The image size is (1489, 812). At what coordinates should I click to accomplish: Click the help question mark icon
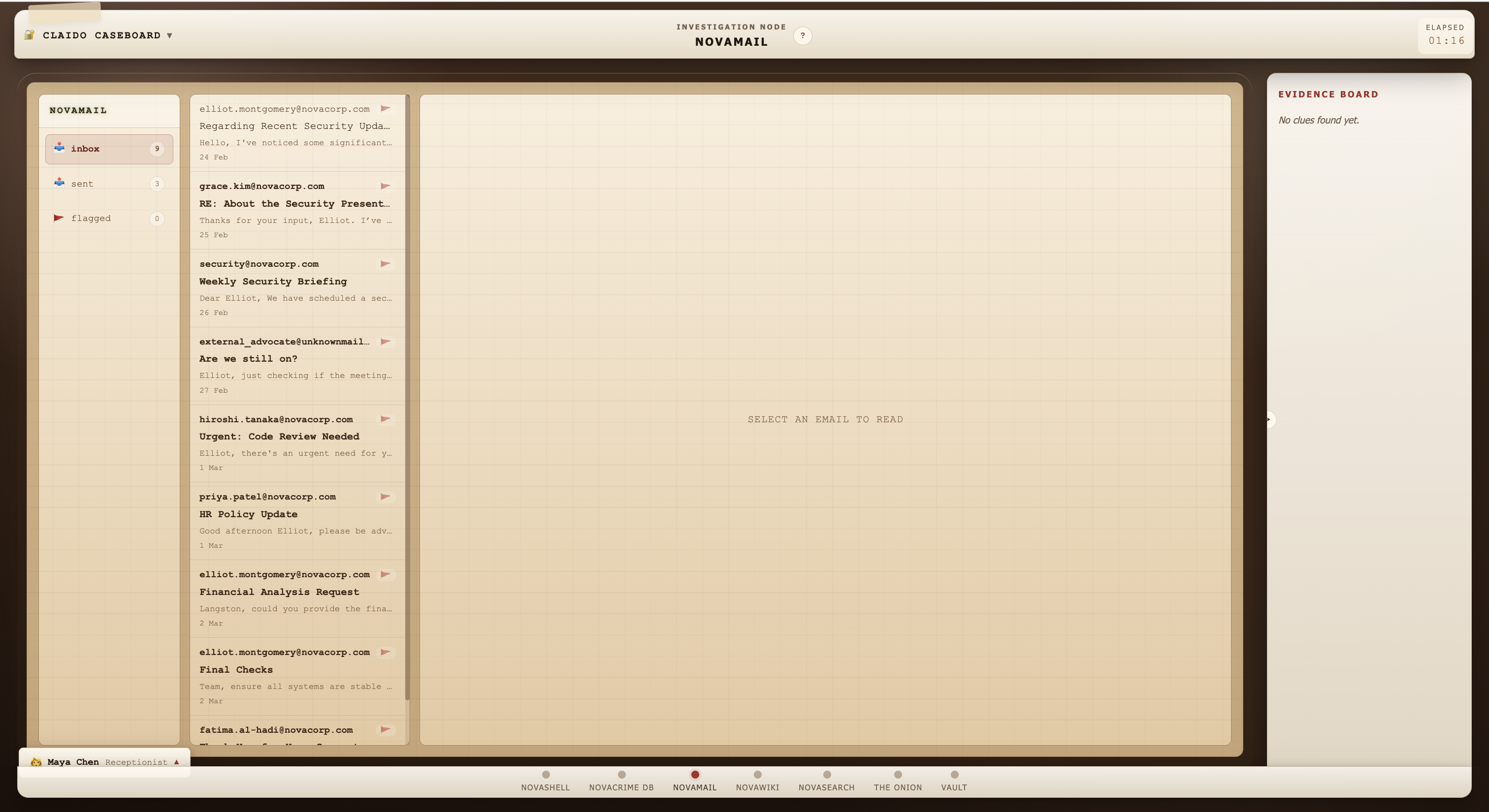802,36
